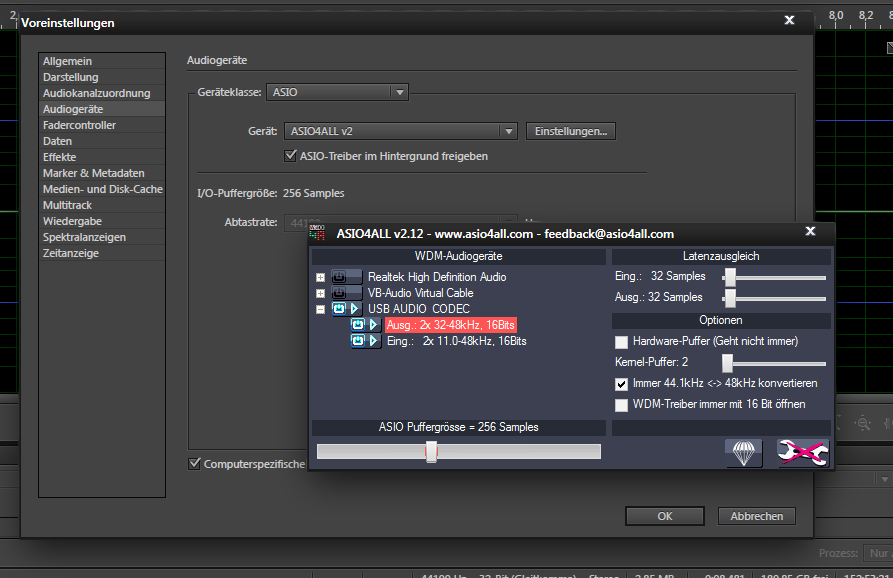Select the Audiokanalzuordnung category
Screen dimensions: 893x578
point(102,93)
